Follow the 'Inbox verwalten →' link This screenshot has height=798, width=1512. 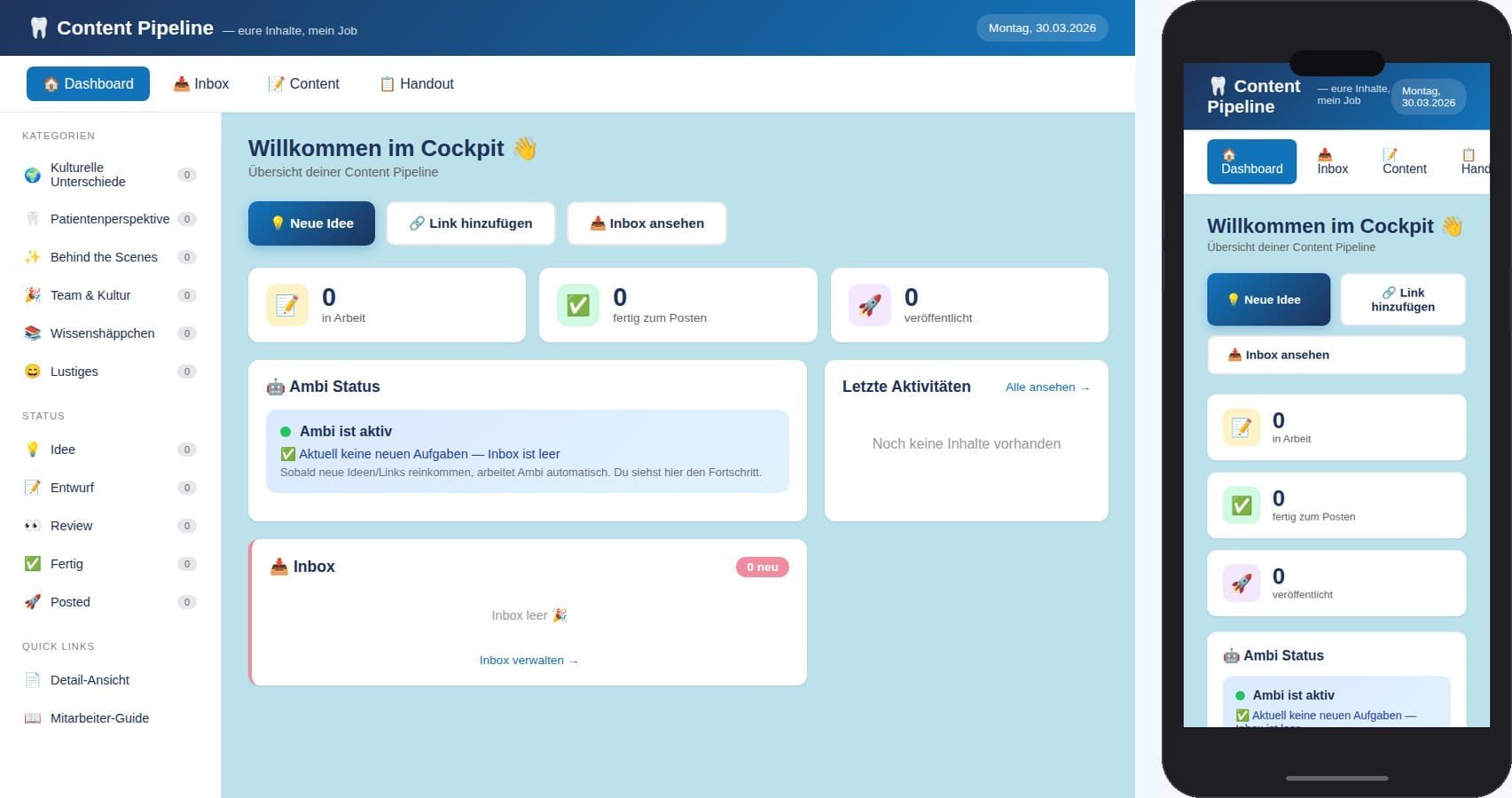(529, 661)
